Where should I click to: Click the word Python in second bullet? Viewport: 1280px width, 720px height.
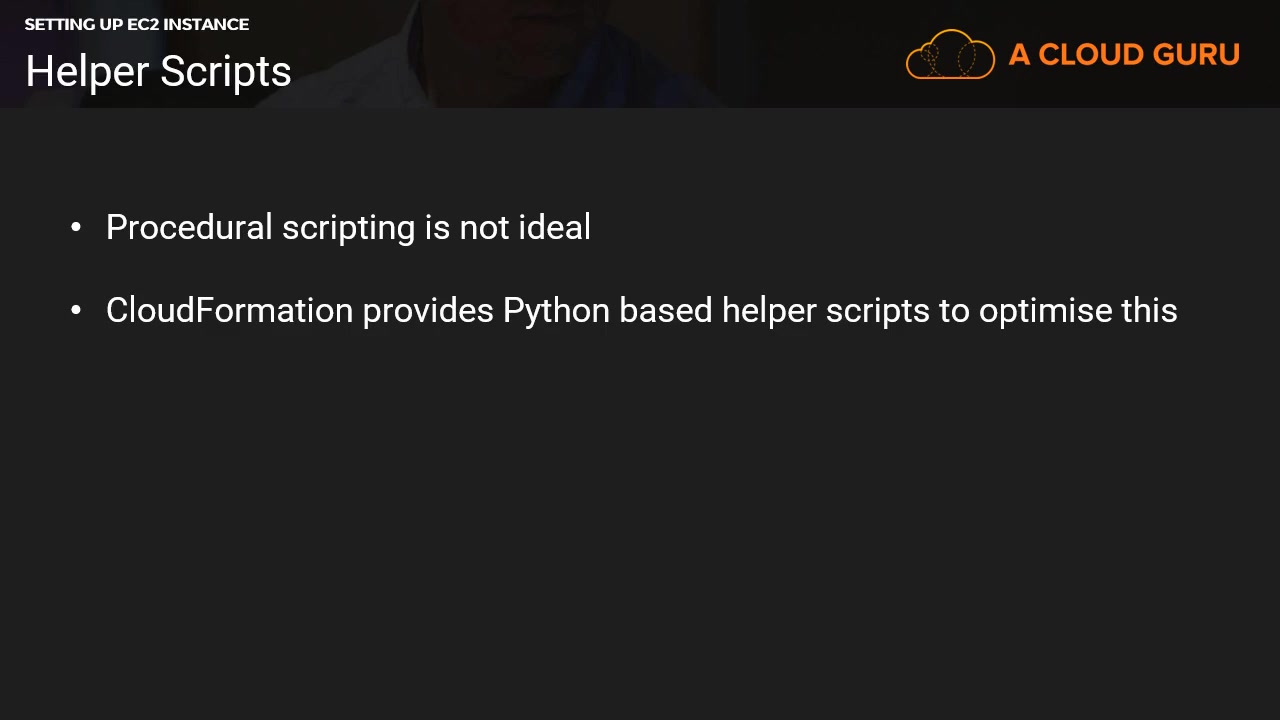[556, 311]
